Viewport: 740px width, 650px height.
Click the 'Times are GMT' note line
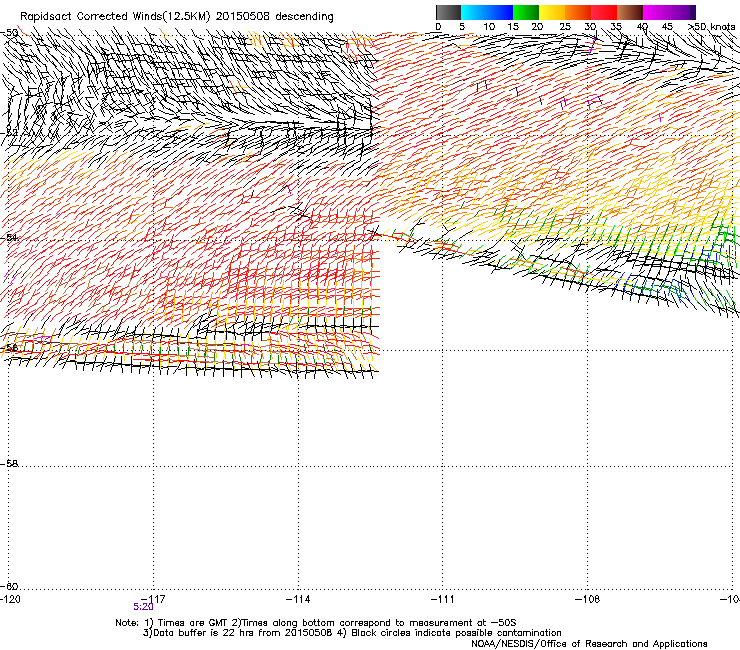click(x=316, y=623)
